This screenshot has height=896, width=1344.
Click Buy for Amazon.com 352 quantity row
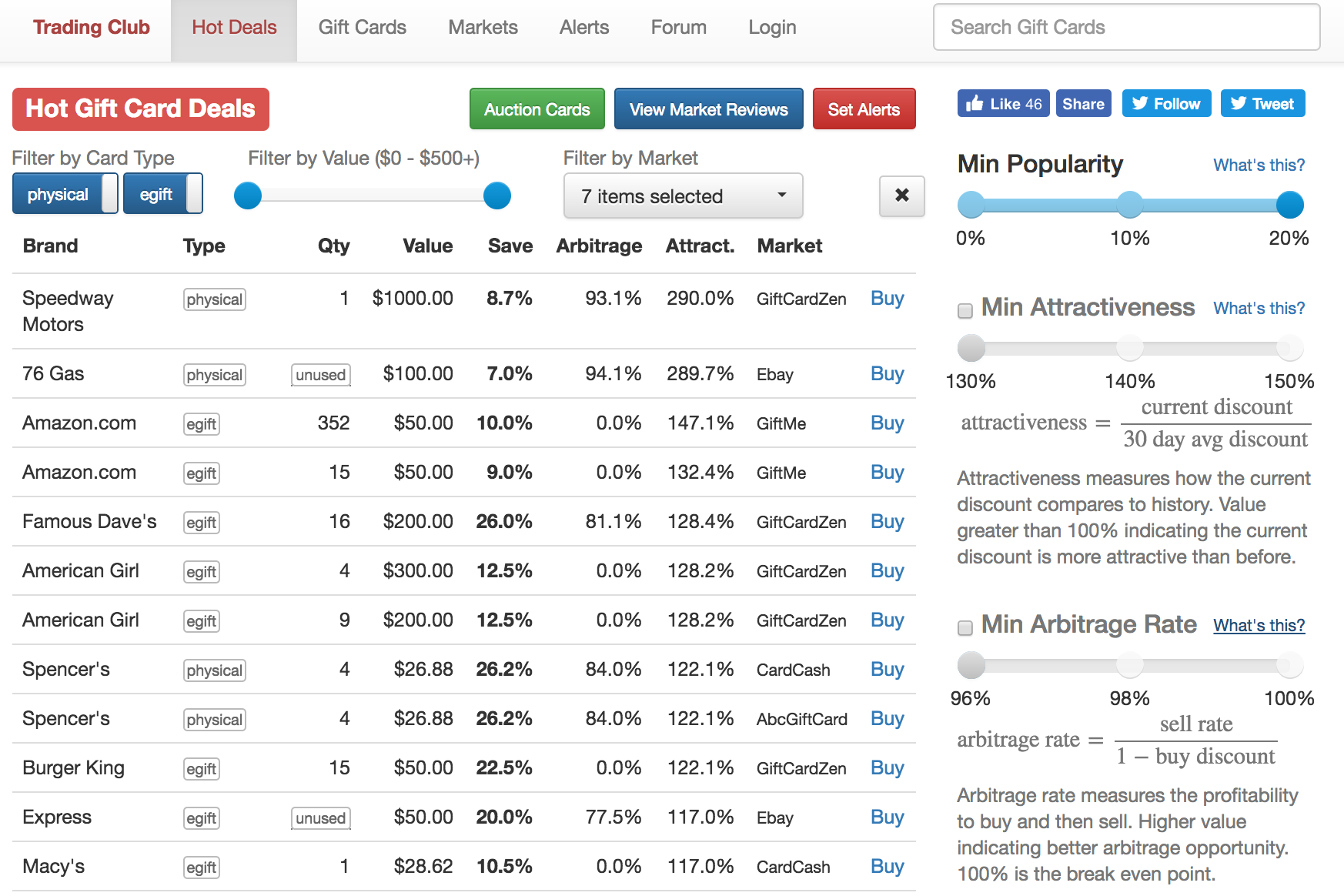887,423
